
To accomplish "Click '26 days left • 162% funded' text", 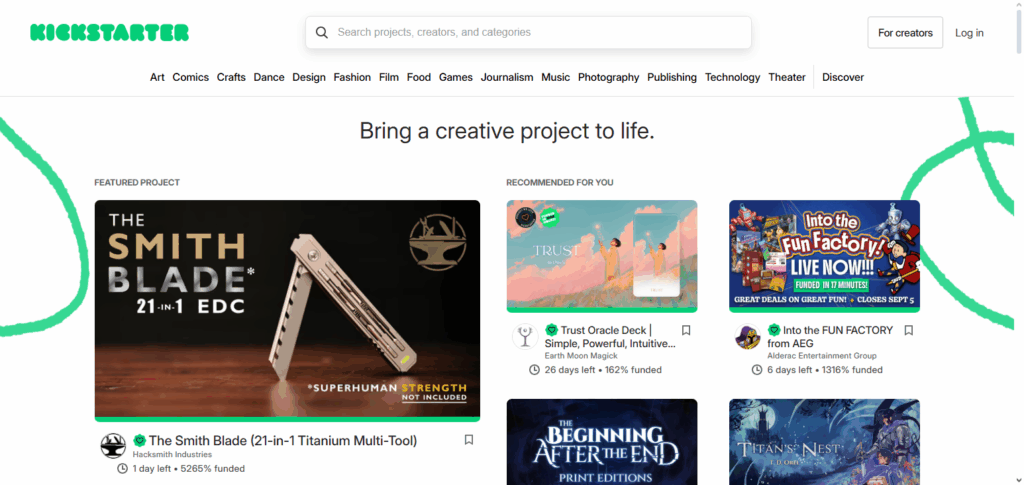I will (603, 370).
